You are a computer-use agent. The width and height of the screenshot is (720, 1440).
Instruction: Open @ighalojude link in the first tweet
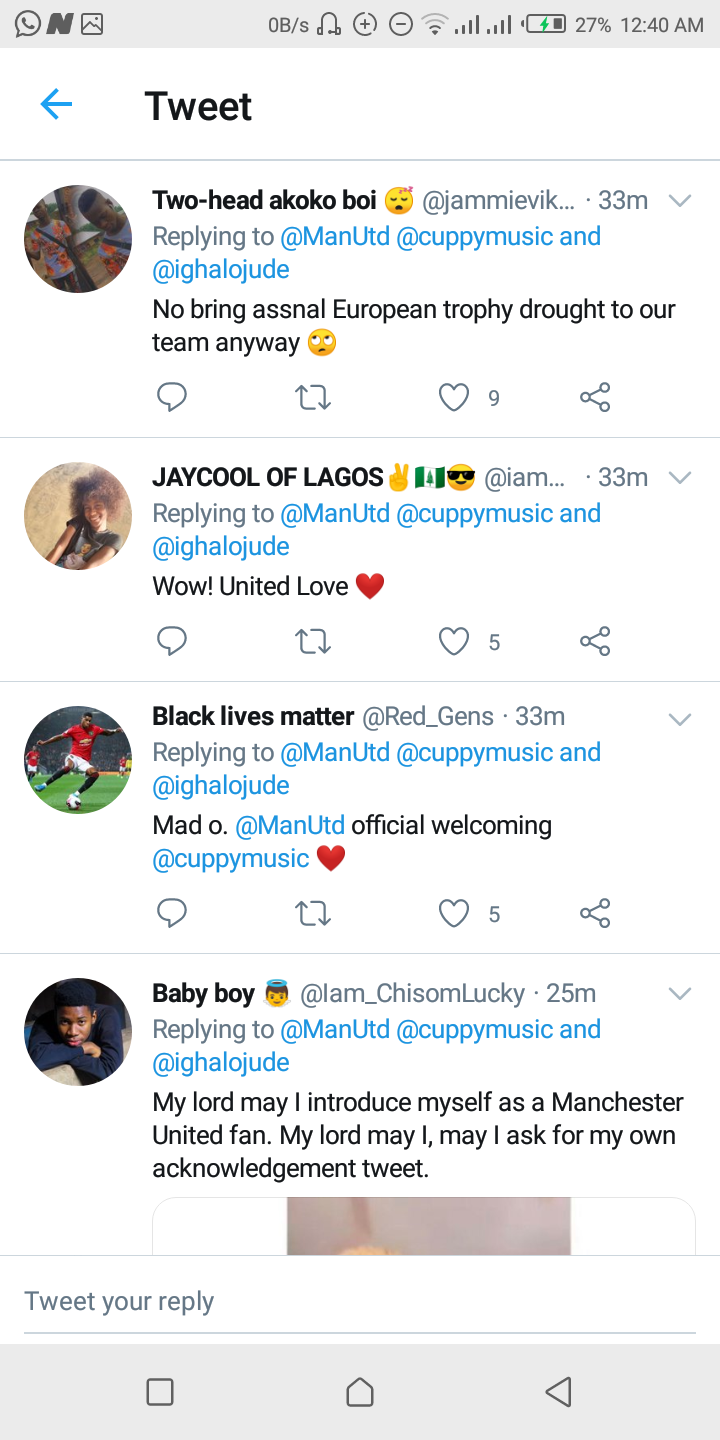(x=221, y=270)
